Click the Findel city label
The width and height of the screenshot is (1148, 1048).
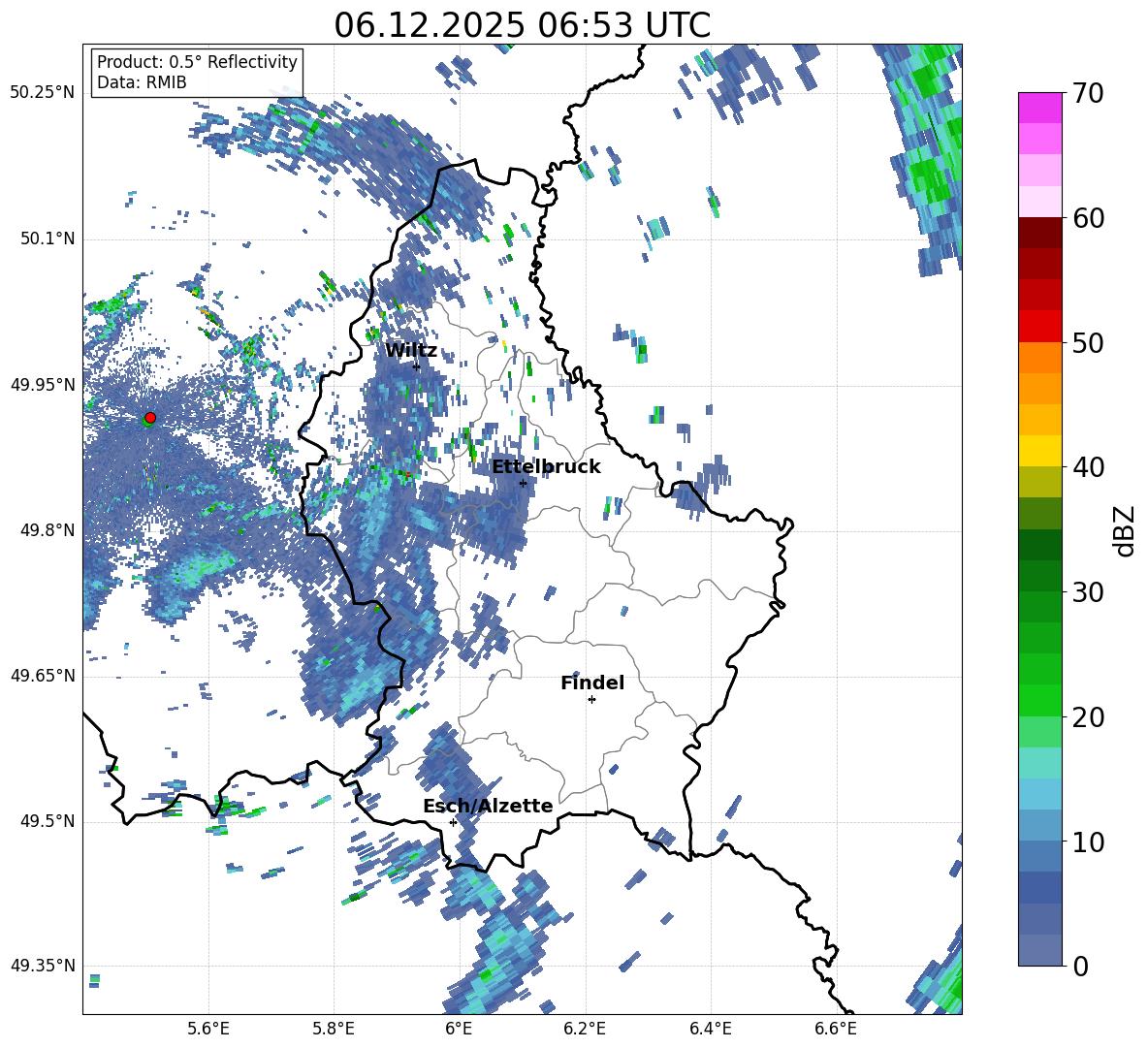592,683
